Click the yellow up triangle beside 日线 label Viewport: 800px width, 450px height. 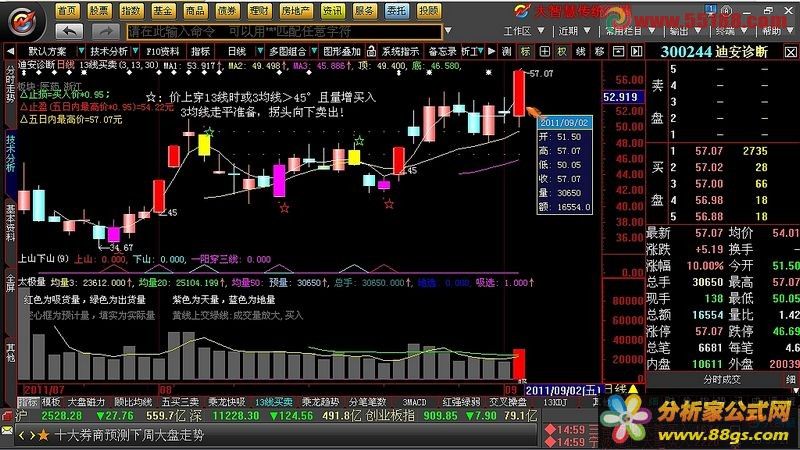click(633, 390)
